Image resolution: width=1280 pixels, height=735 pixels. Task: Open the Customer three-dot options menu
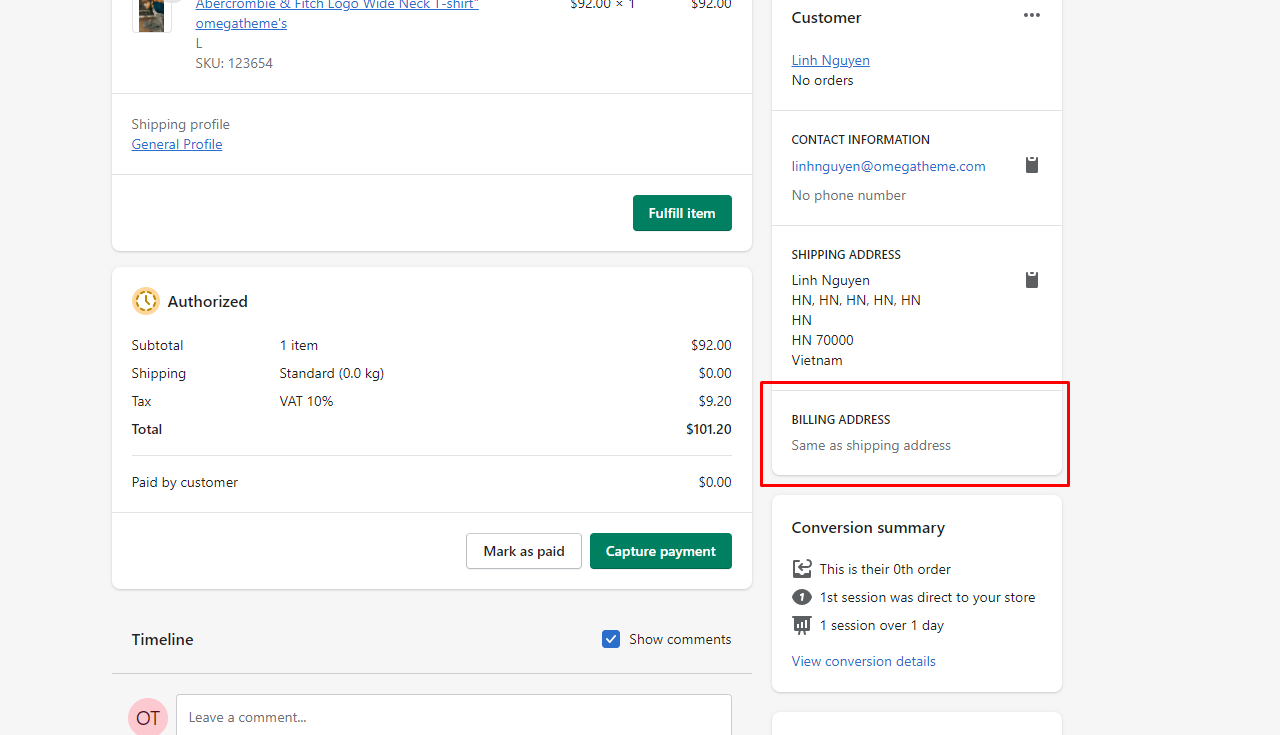(x=1031, y=16)
